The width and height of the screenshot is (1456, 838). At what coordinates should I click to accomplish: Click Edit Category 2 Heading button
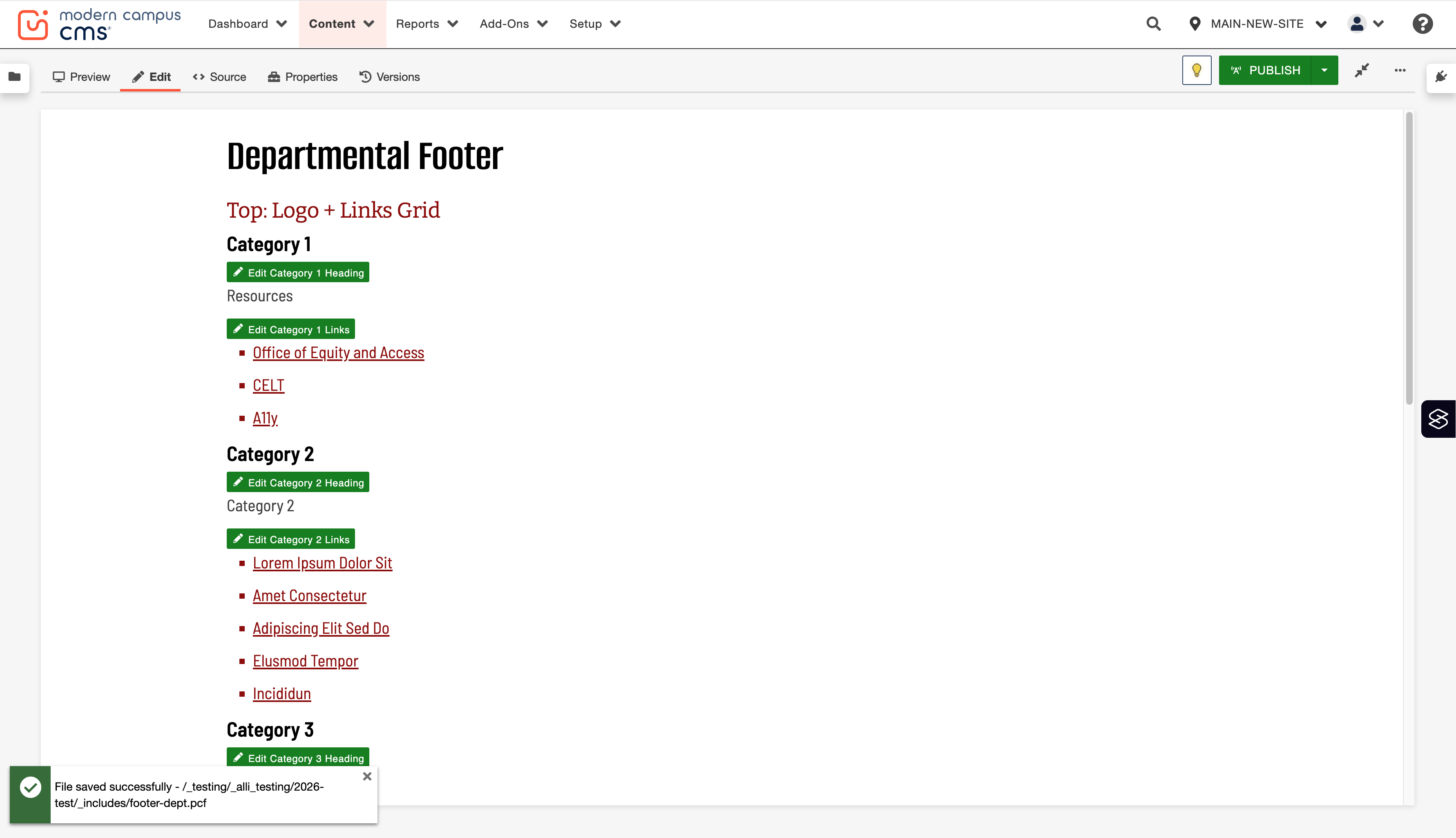point(298,482)
